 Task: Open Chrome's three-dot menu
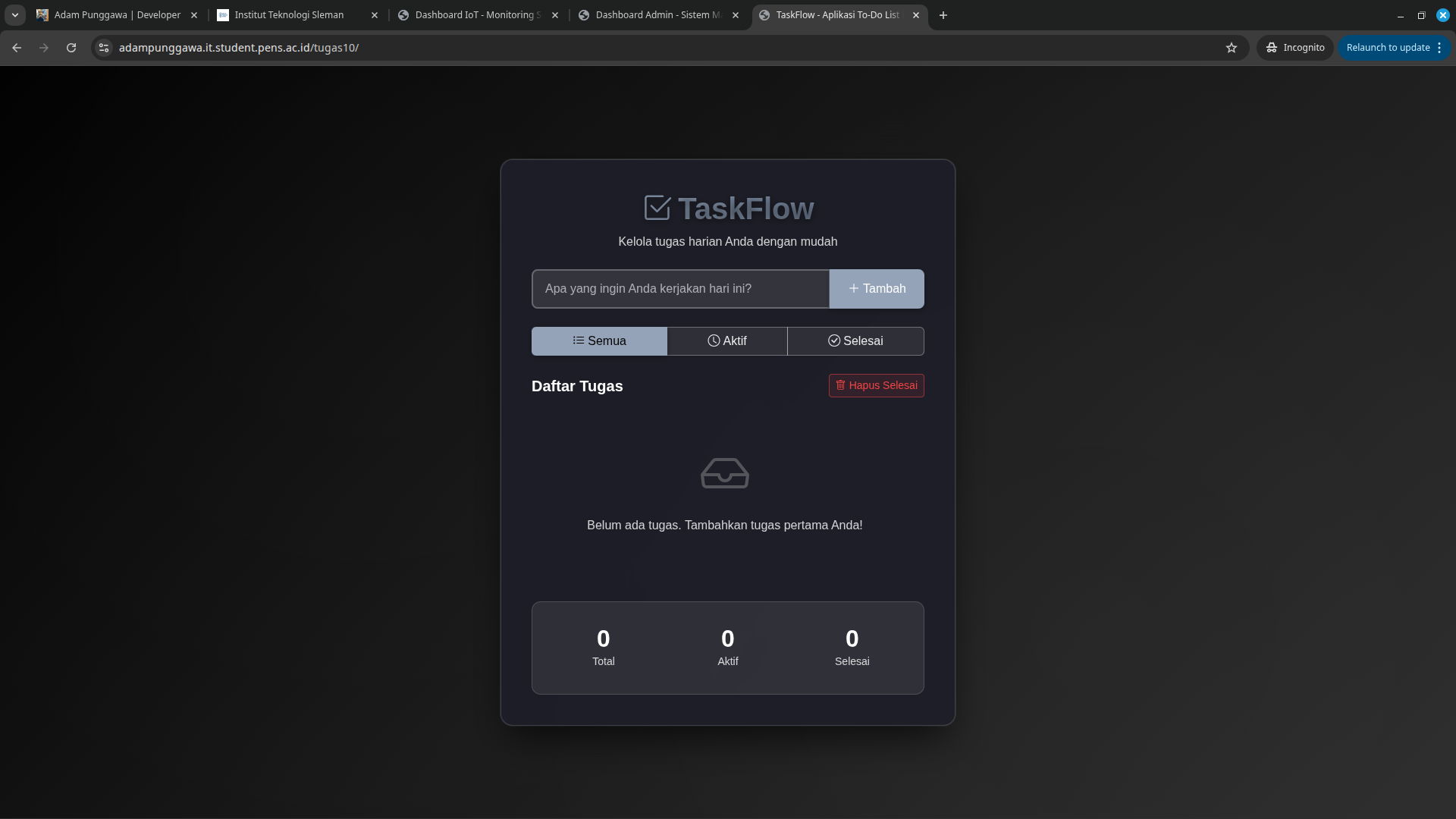click(1440, 47)
